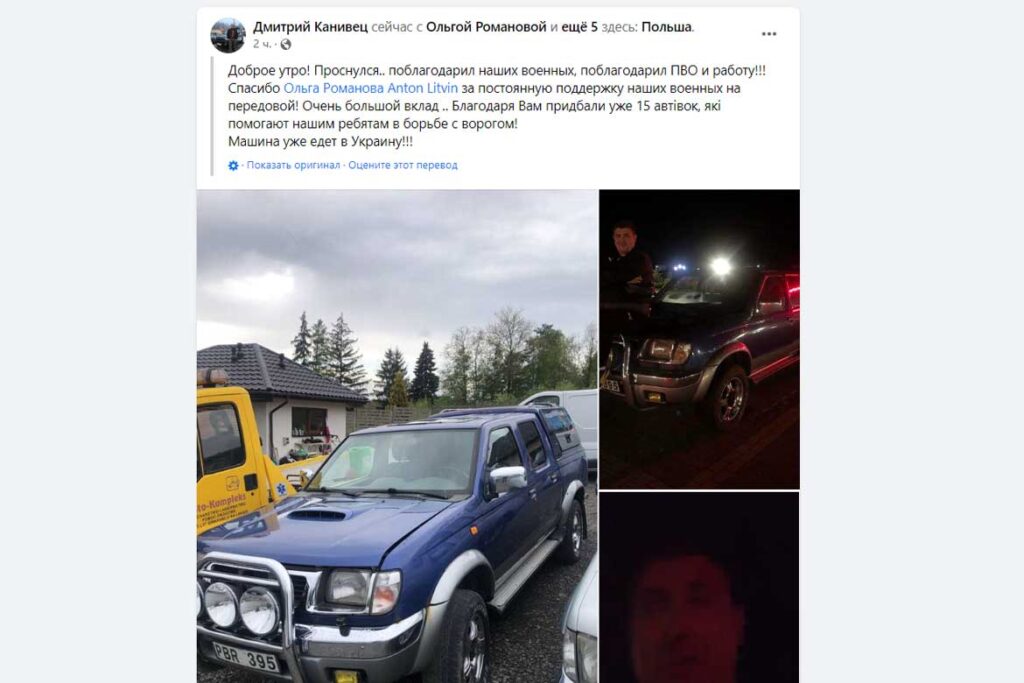Click the translation settings gear icon
This screenshot has height=683, width=1024.
pyautogui.click(x=233, y=166)
